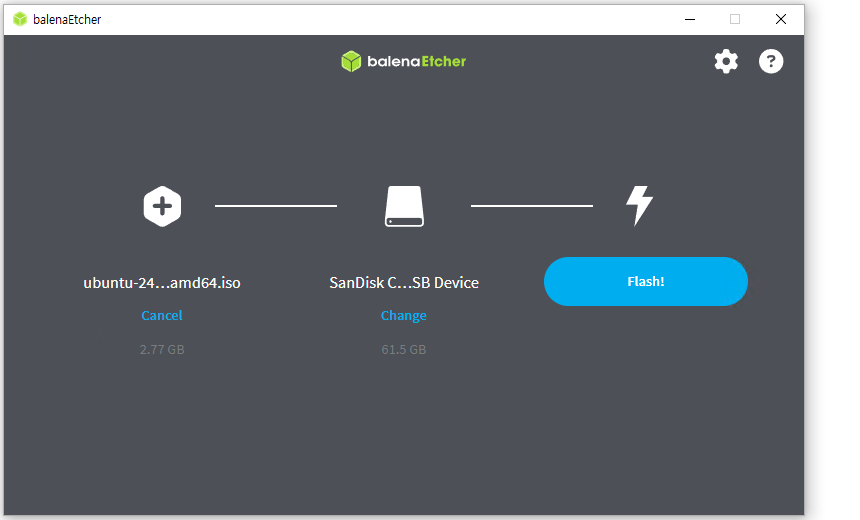The height and width of the screenshot is (520, 860).
Task: Minimize the balenaEtcher window
Action: tap(690, 19)
